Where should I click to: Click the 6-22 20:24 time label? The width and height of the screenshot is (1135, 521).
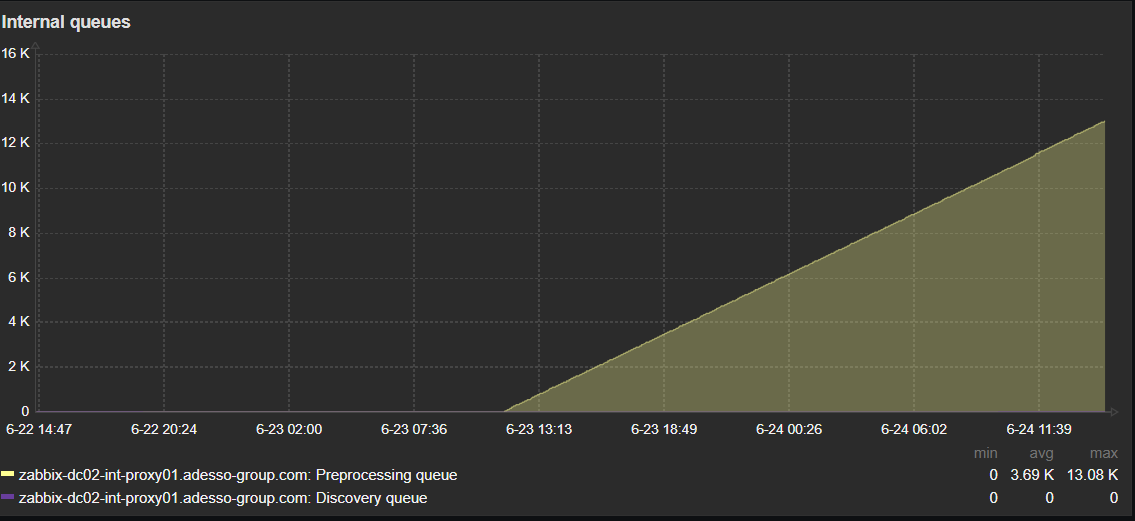164,429
